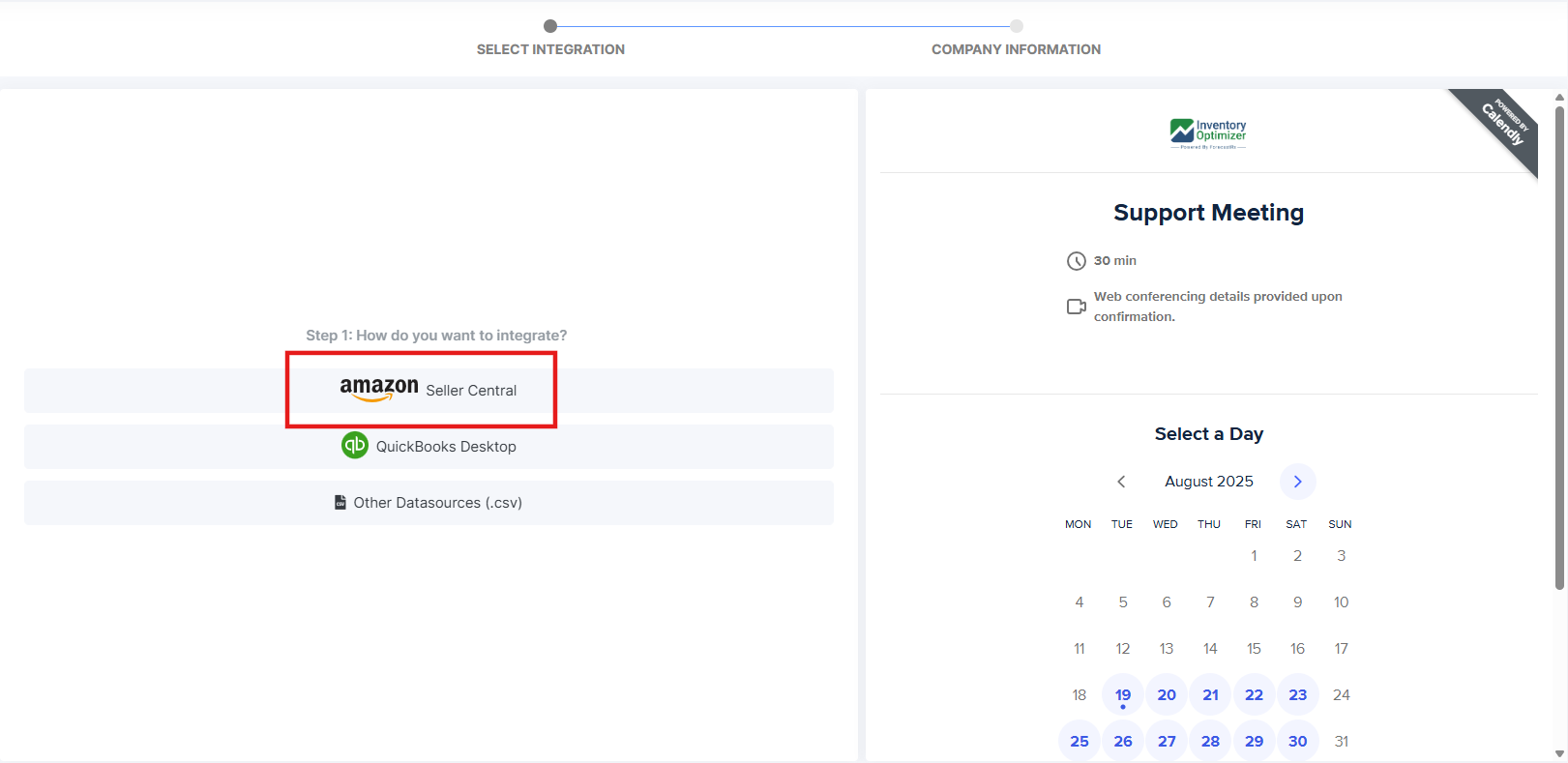Select August 27 on the calendar
Image resolution: width=1568 pixels, height=763 pixels.
pos(1167,741)
